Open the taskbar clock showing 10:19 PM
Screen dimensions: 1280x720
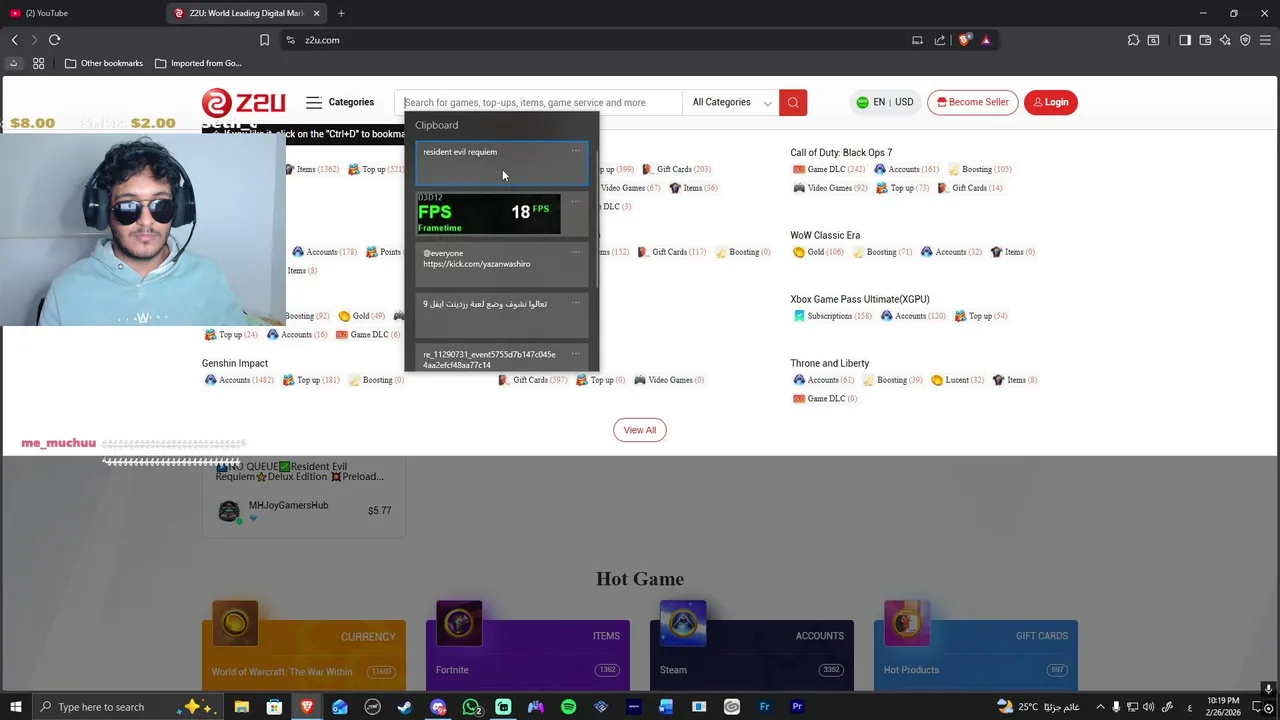[x=1223, y=707]
